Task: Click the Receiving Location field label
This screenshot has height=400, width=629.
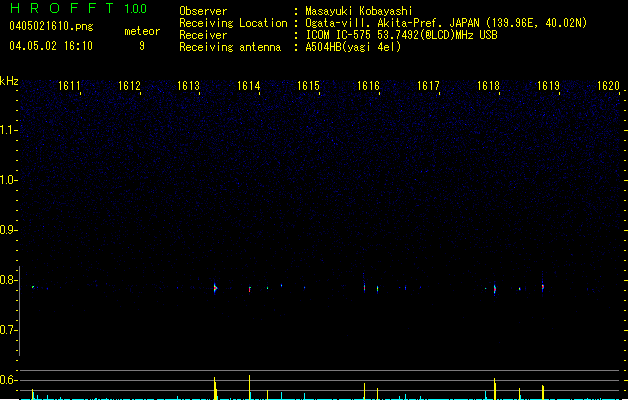Action: coord(233,23)
